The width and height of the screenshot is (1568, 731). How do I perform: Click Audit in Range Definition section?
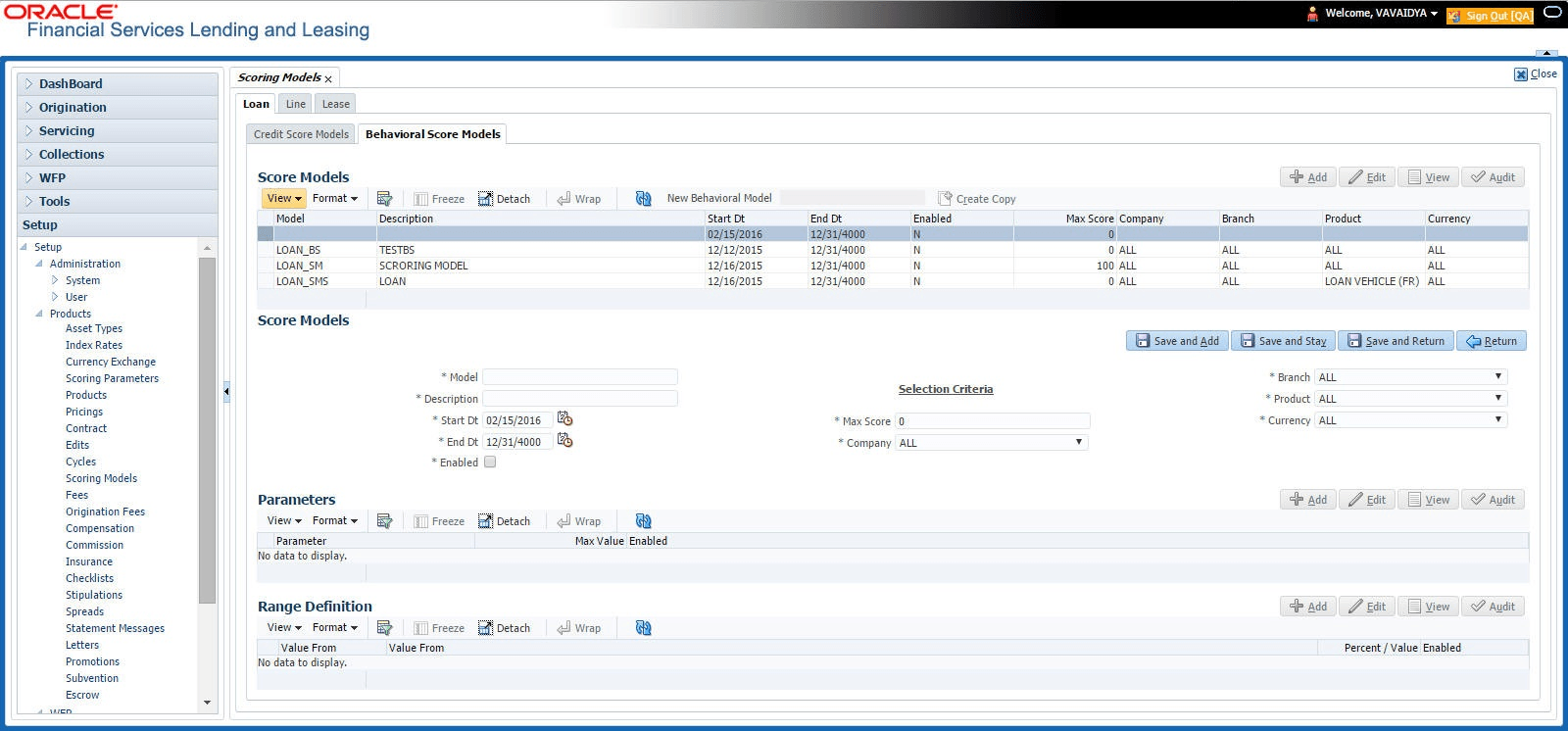pyautogui.click(x=1493, y=607)
